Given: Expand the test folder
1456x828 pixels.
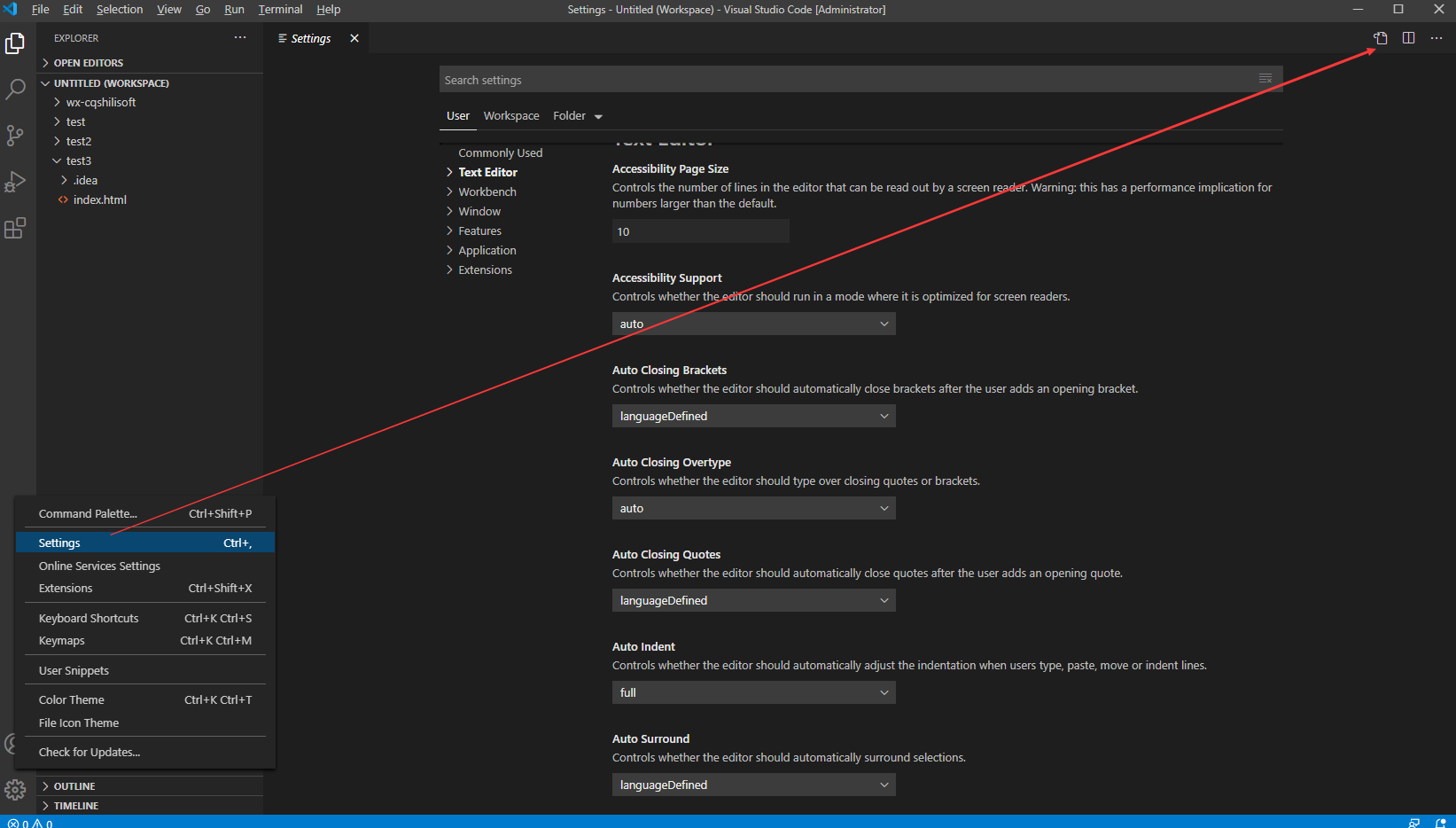Looking at the screenshot, I should (151, 121).
